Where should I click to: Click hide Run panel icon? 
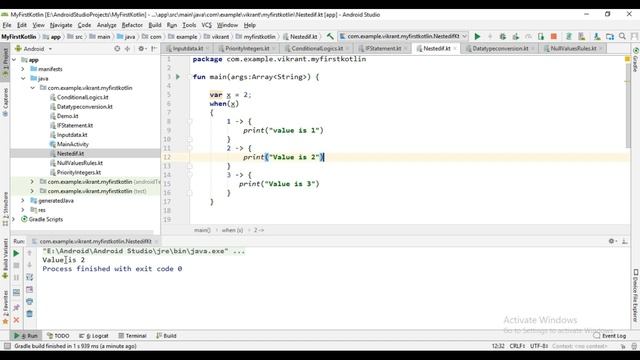625,241
